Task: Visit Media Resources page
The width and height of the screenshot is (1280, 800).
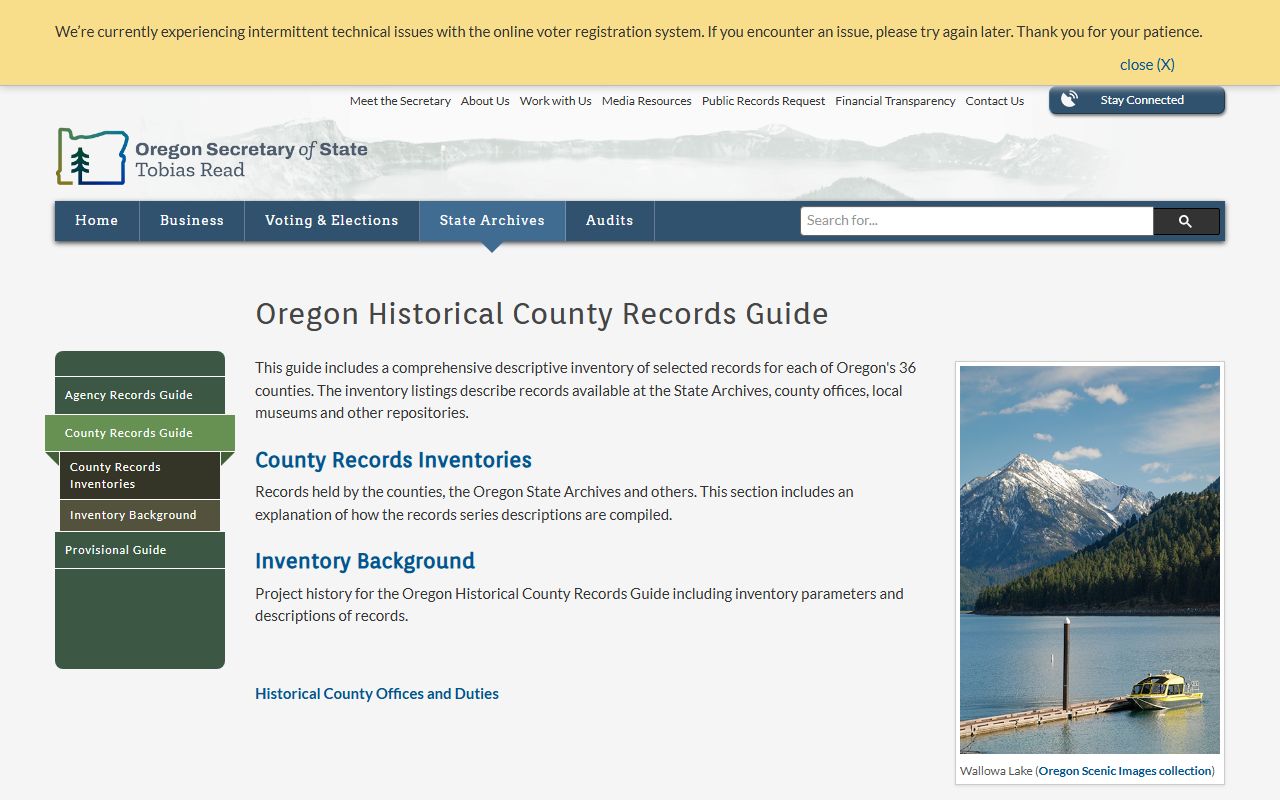Action: pyautogui.click(x=647, y=101)
